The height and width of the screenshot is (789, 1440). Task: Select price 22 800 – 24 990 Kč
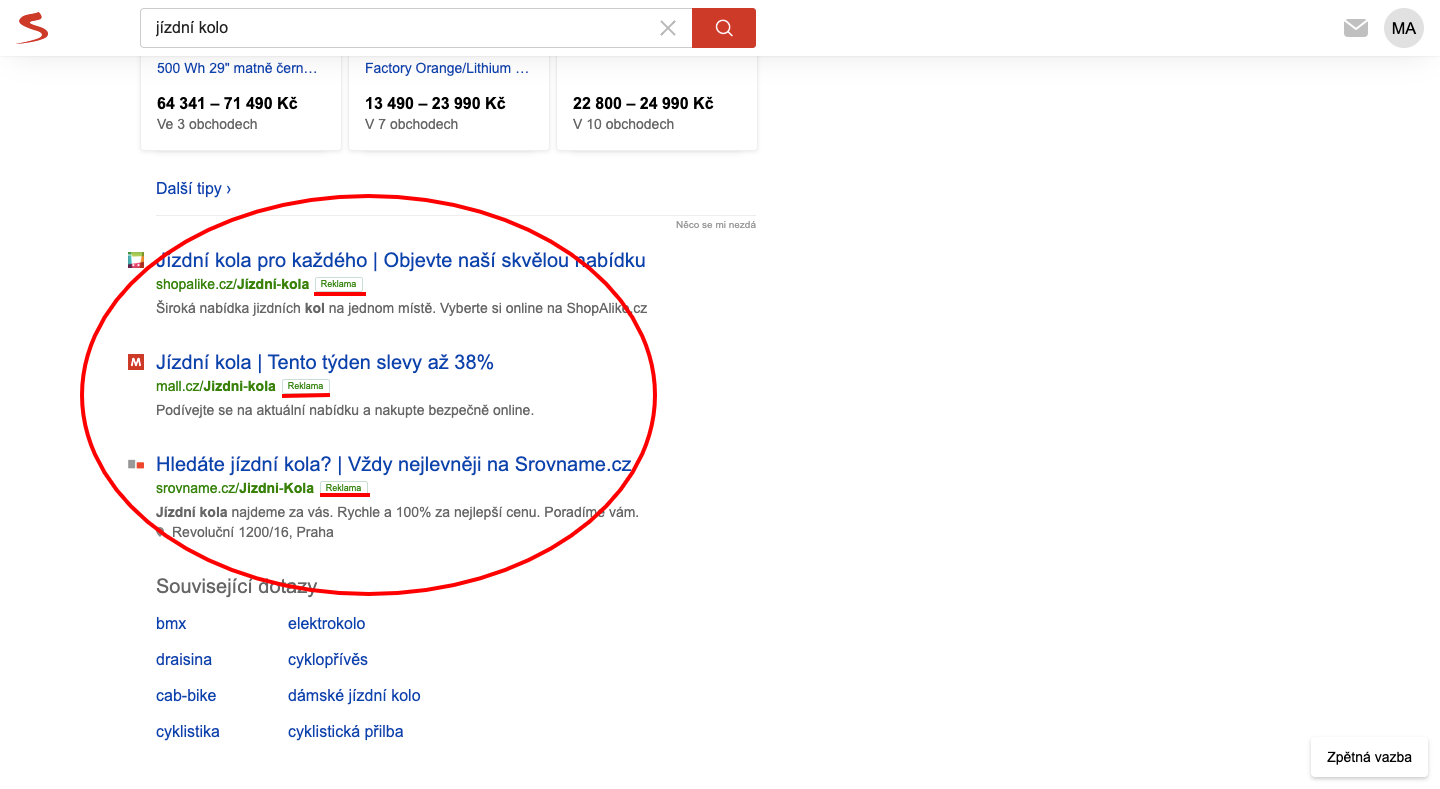click(x=643, y=103)
